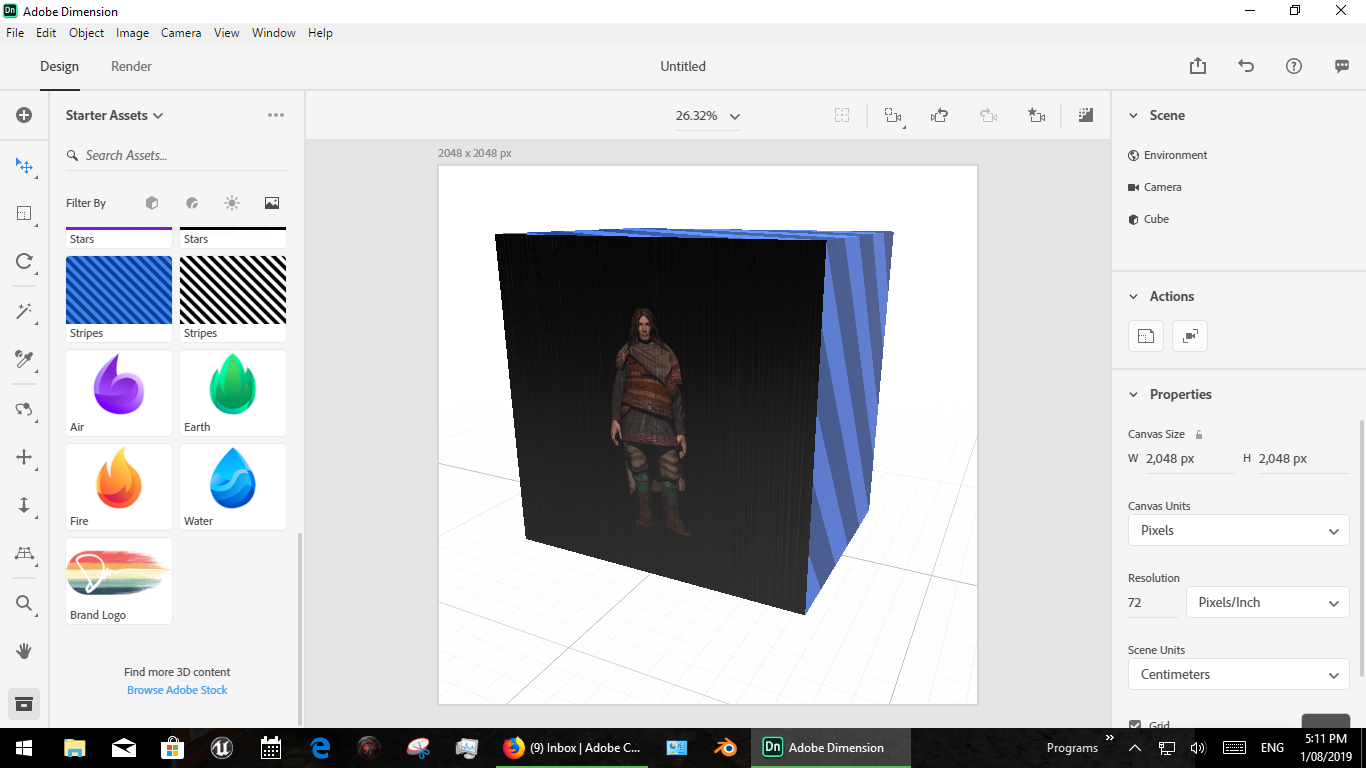Open the feedback speech bubble icon
This screenshot has height=768, width=1366.
point(1342,66)
